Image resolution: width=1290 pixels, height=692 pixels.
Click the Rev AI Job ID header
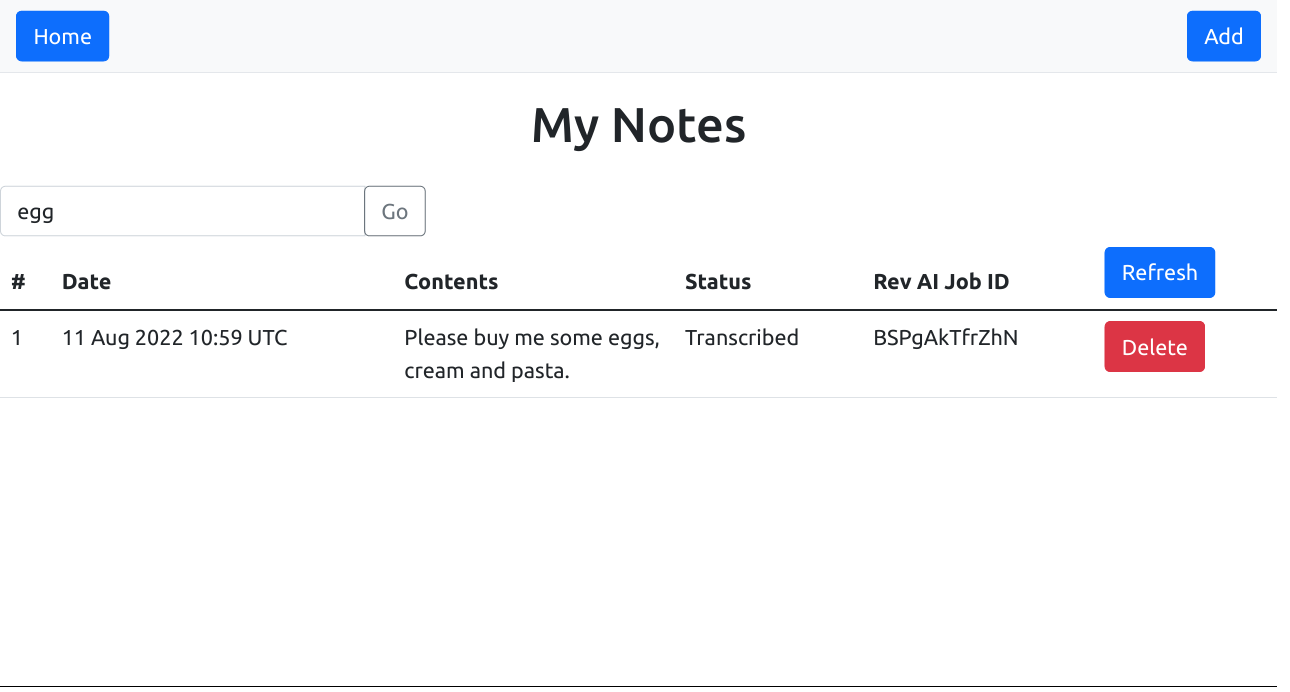tap(941, 282)
